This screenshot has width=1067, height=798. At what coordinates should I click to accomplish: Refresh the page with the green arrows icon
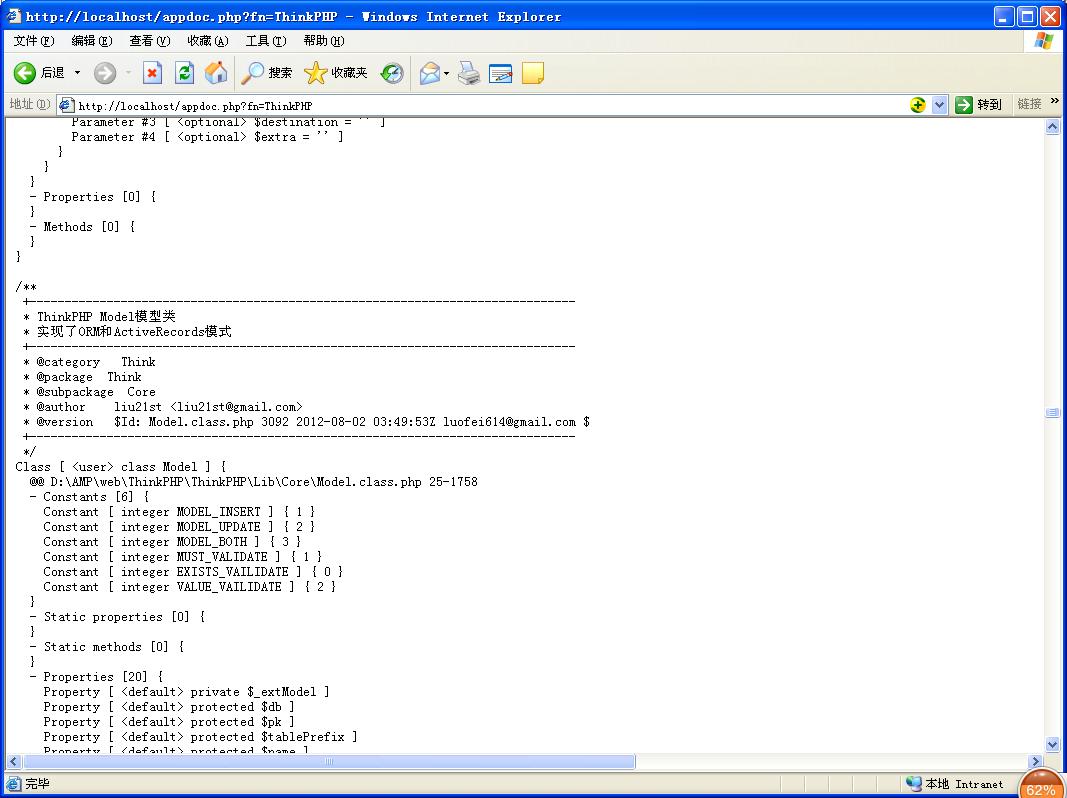(184, 73)
